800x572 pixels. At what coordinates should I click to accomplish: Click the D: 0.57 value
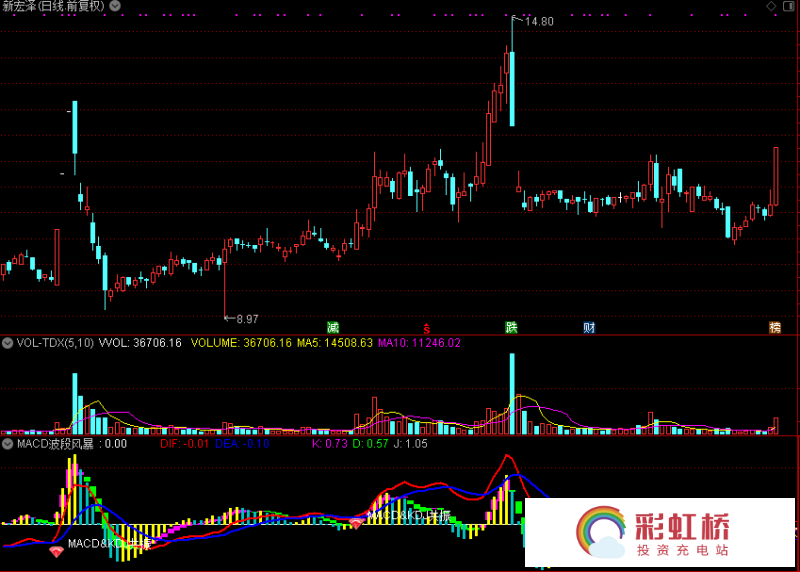(x=370, y=444)
